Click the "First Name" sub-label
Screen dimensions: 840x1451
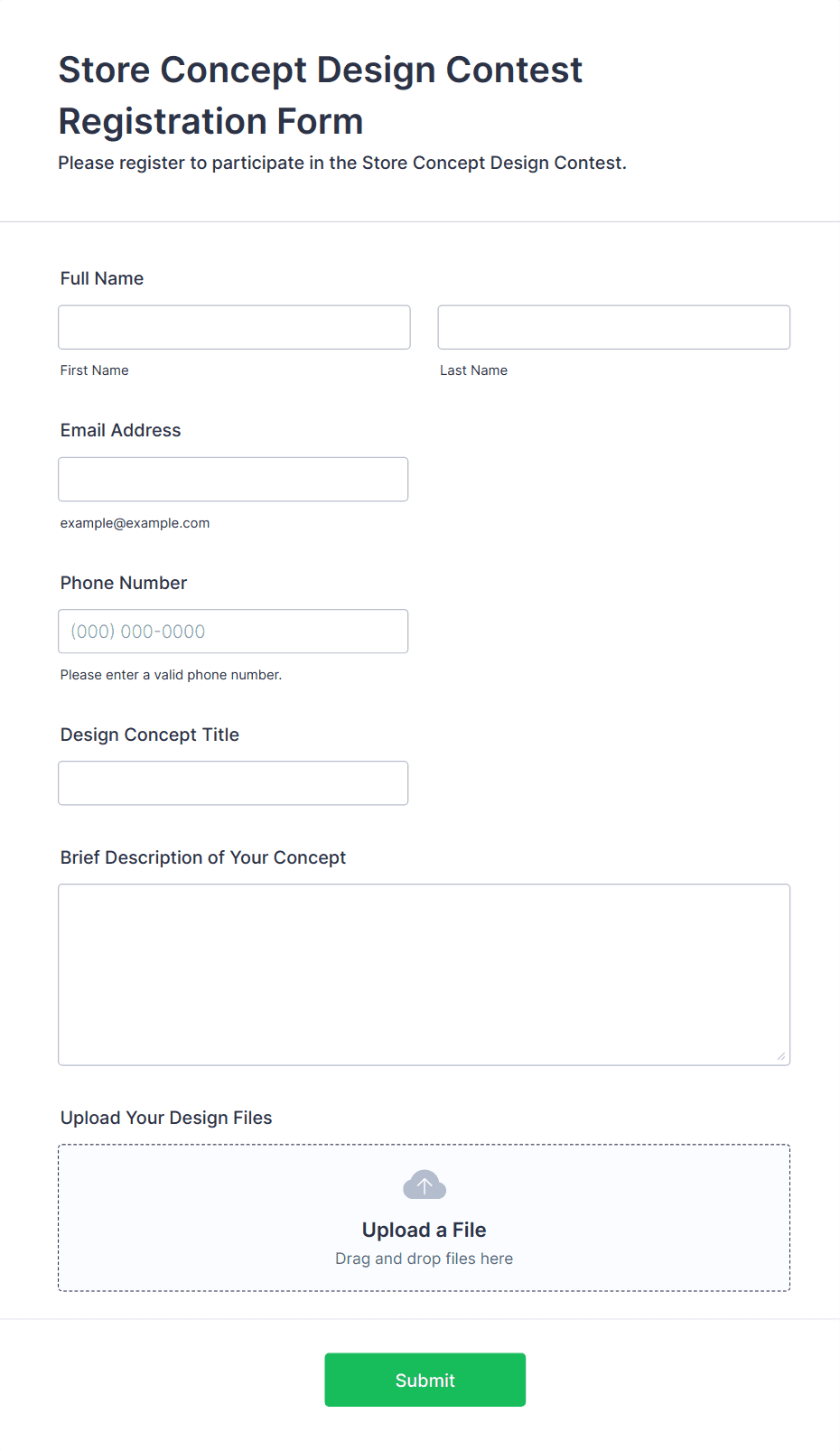click(x=95, y=370)
